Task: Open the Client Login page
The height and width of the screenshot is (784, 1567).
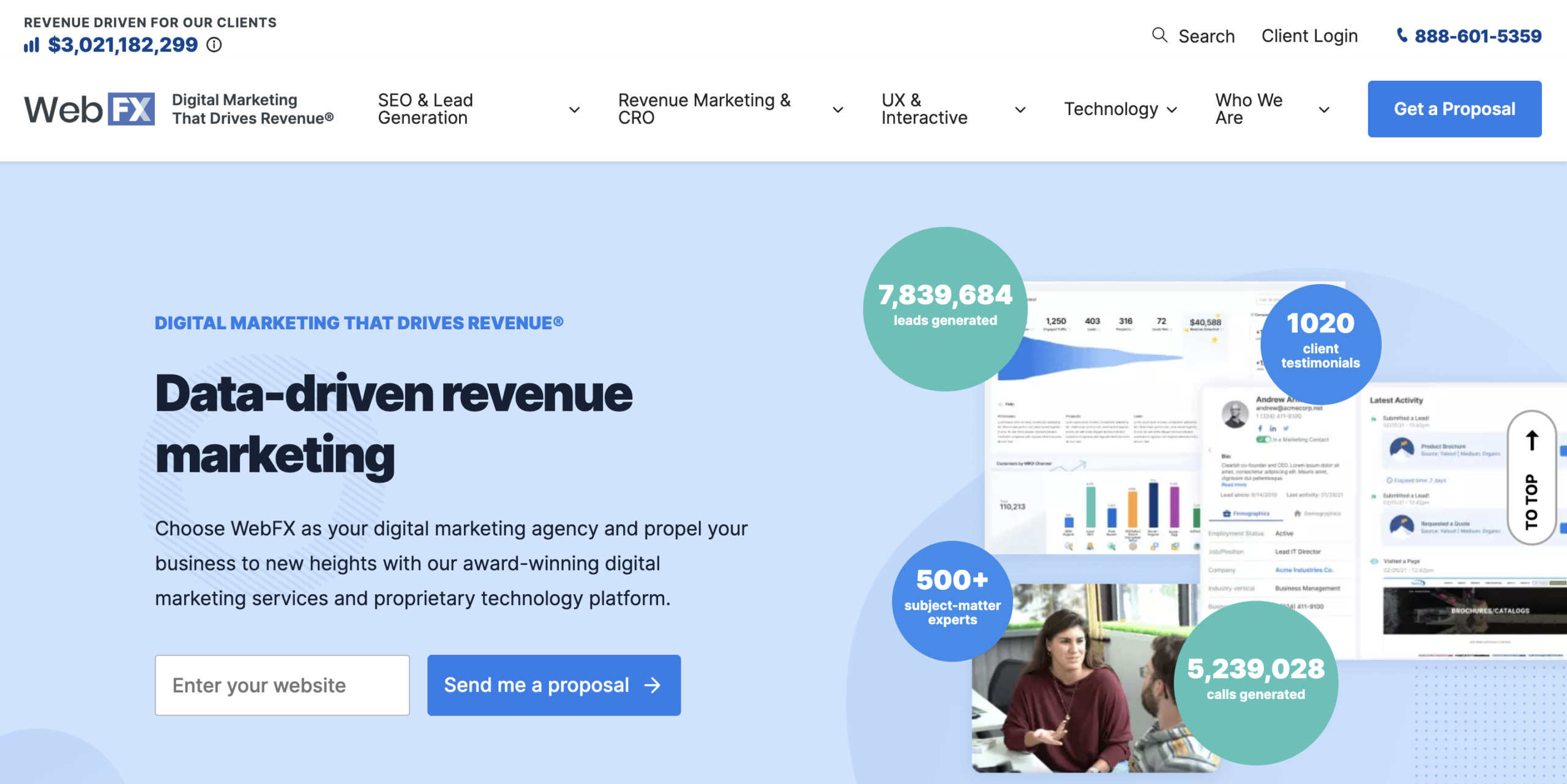Action: click(x=1309, y=36)
